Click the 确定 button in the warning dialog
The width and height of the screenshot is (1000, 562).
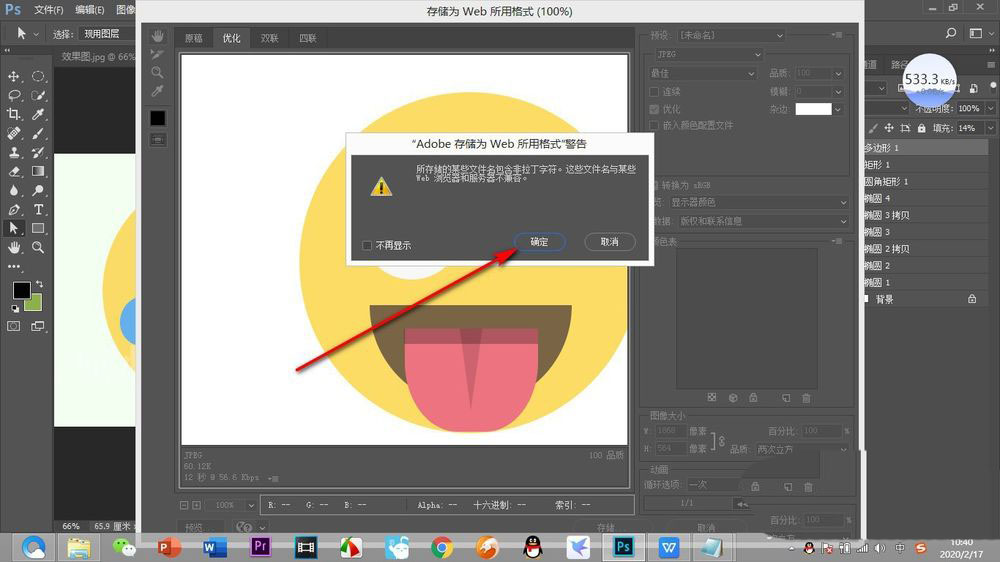[540, 242]
